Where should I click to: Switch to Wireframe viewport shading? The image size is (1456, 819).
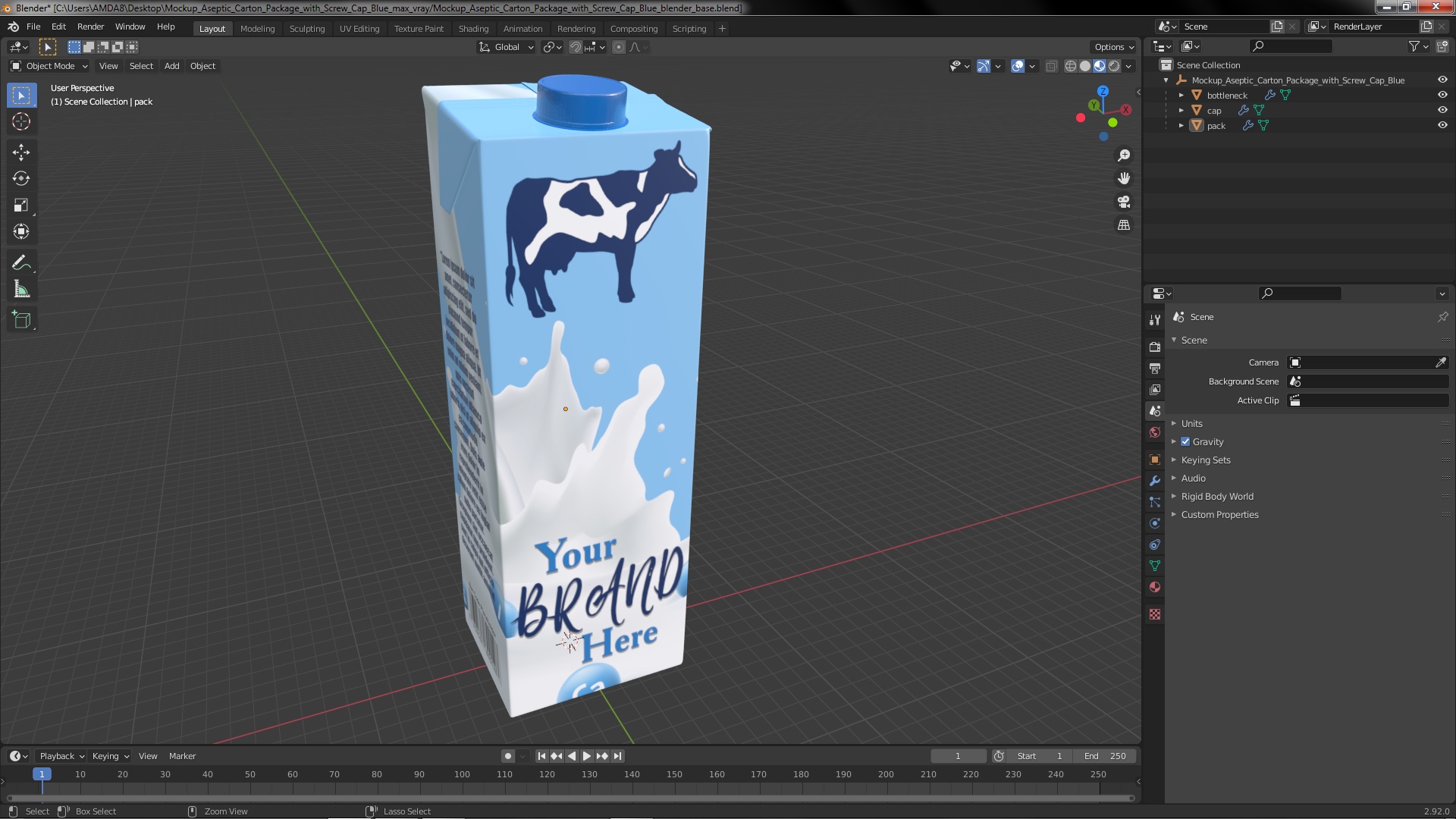1071,66
